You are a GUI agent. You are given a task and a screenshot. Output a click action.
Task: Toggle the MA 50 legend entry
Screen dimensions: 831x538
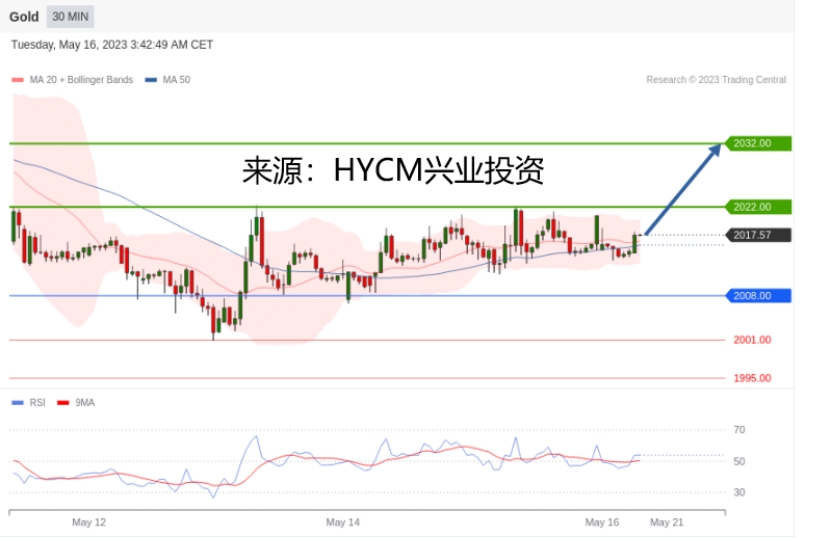click(x=169, y=80)
